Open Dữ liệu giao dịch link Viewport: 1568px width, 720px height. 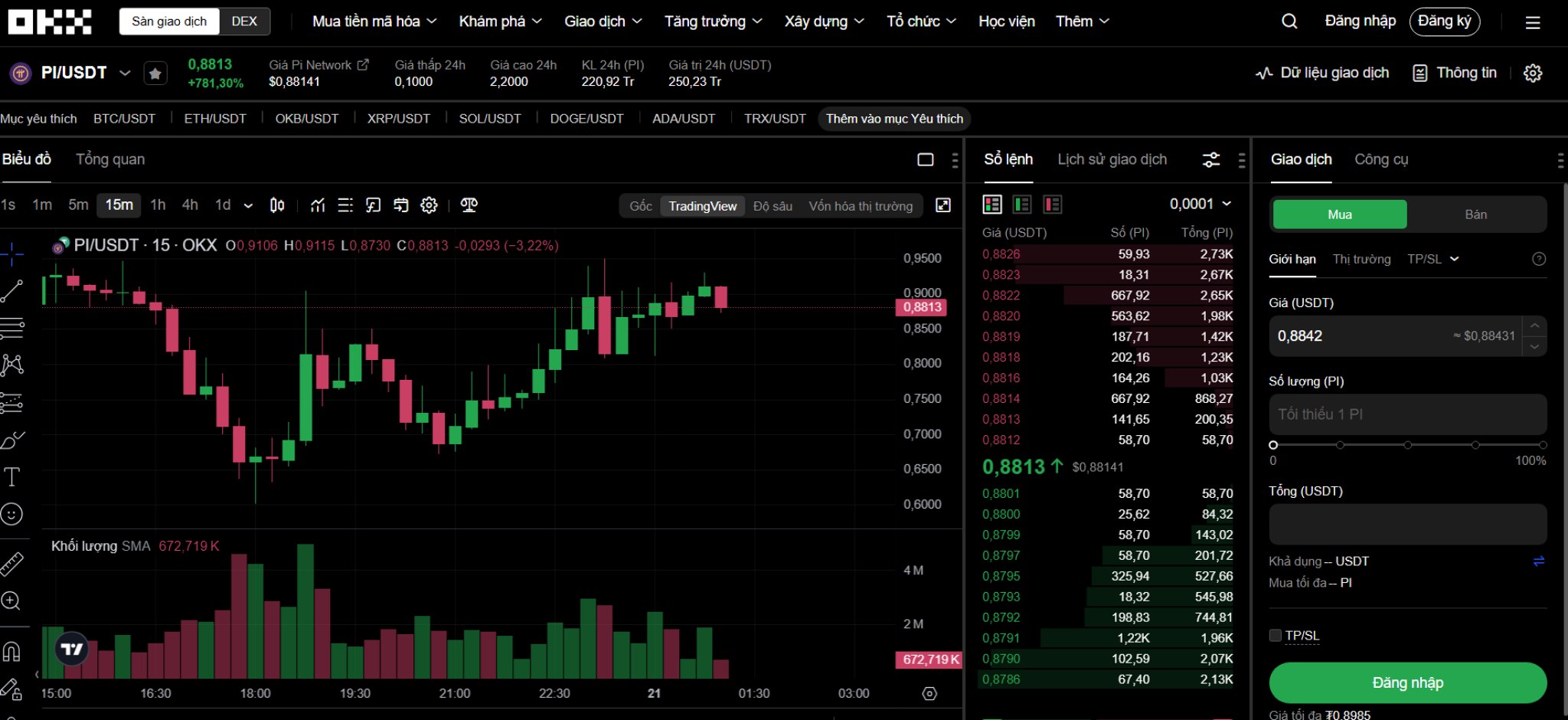[1322, 73]
